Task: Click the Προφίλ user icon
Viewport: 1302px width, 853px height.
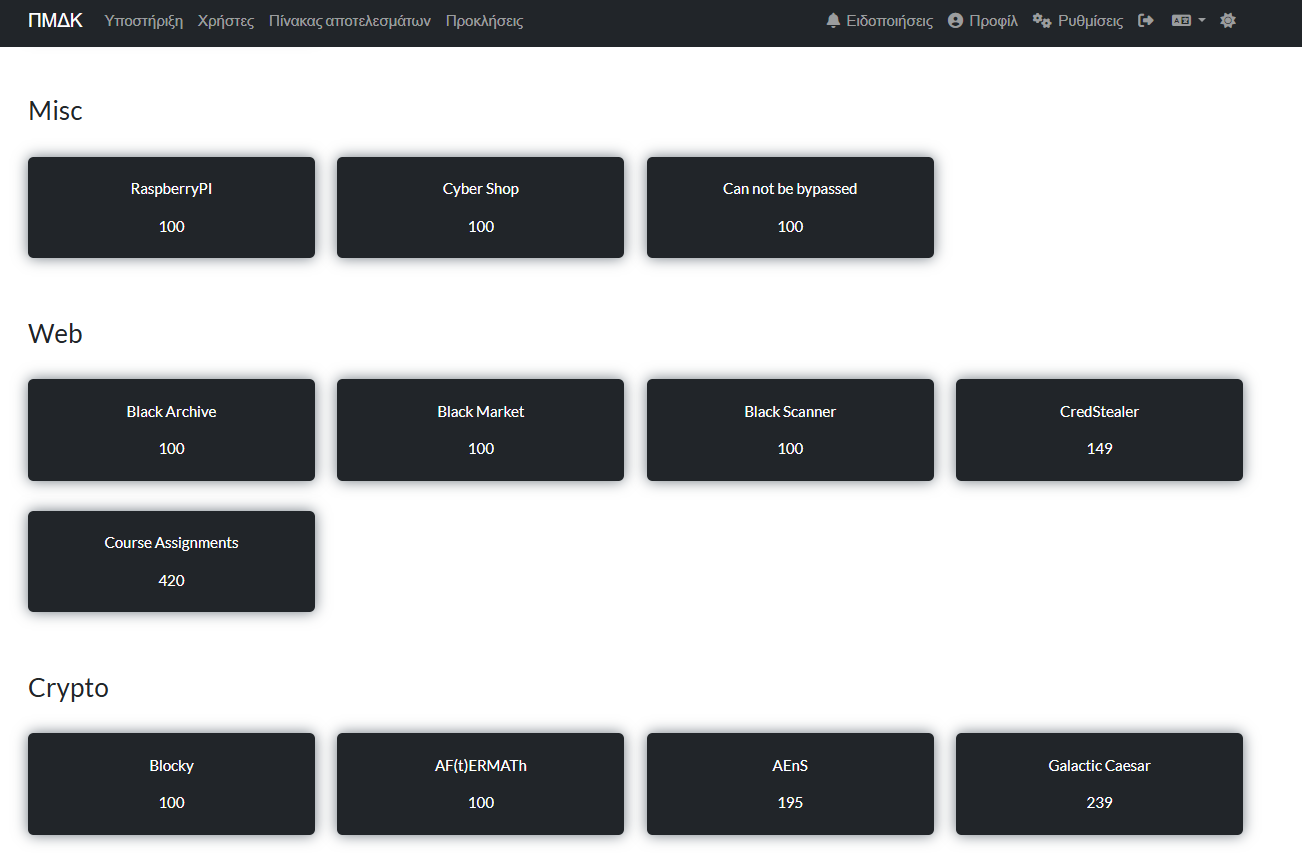Action: pyautogui.click(x=955, y=21)
